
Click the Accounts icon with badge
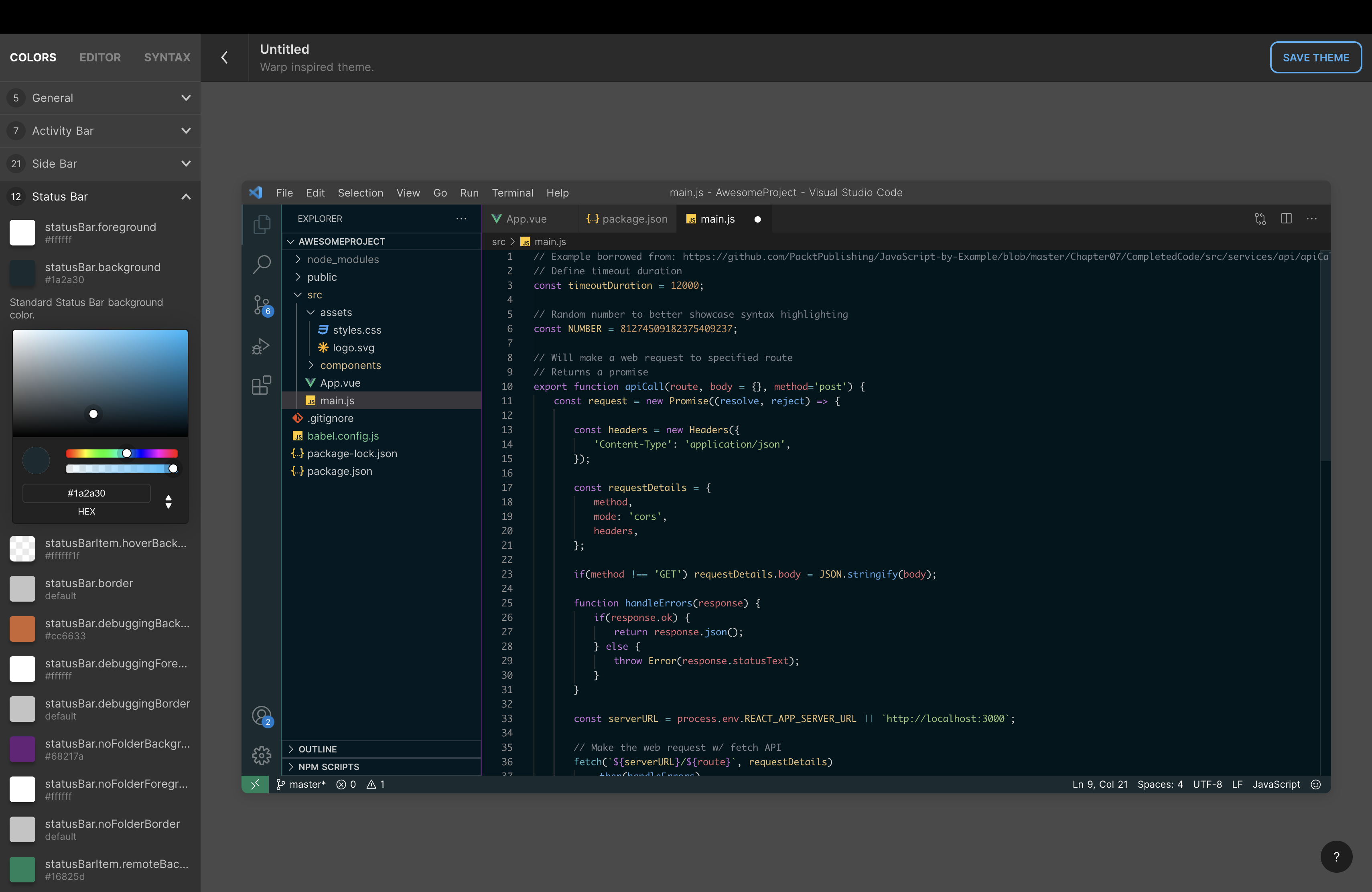point(262,716)
